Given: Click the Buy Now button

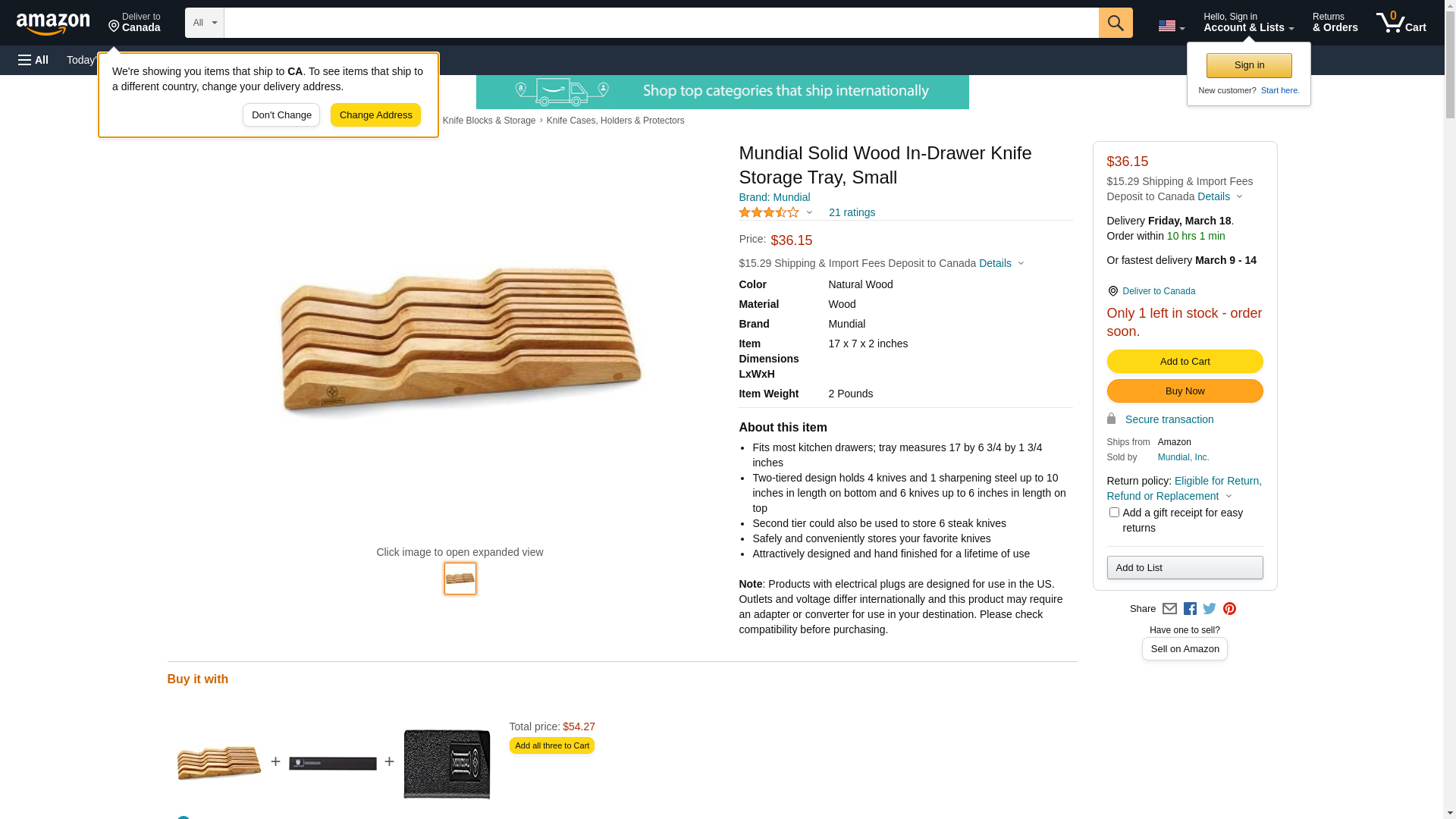Looking at the screenshot, I should coord(1185,391).
